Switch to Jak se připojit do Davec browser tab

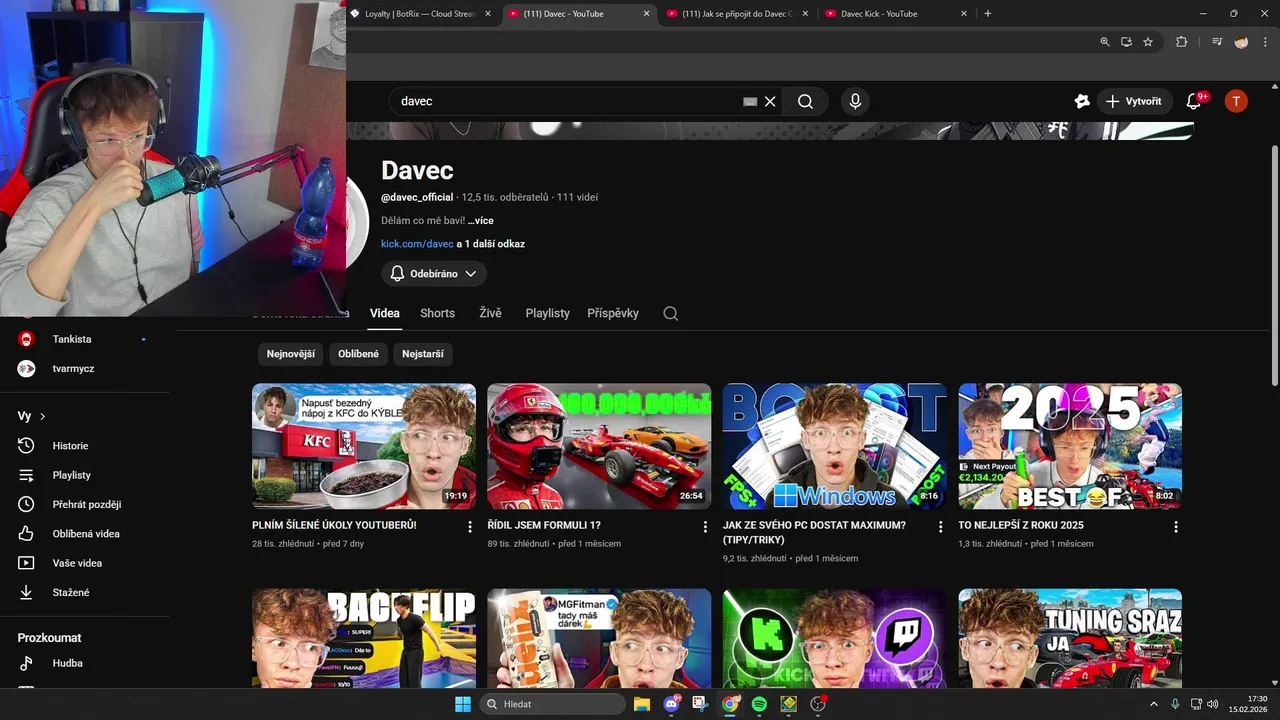point(737,14)
